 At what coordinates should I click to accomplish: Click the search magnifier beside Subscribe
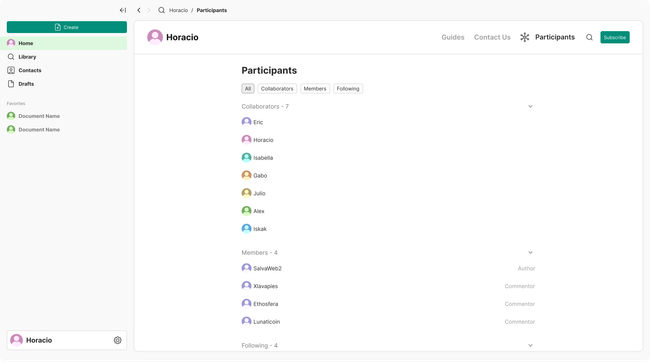click(589, 37)
